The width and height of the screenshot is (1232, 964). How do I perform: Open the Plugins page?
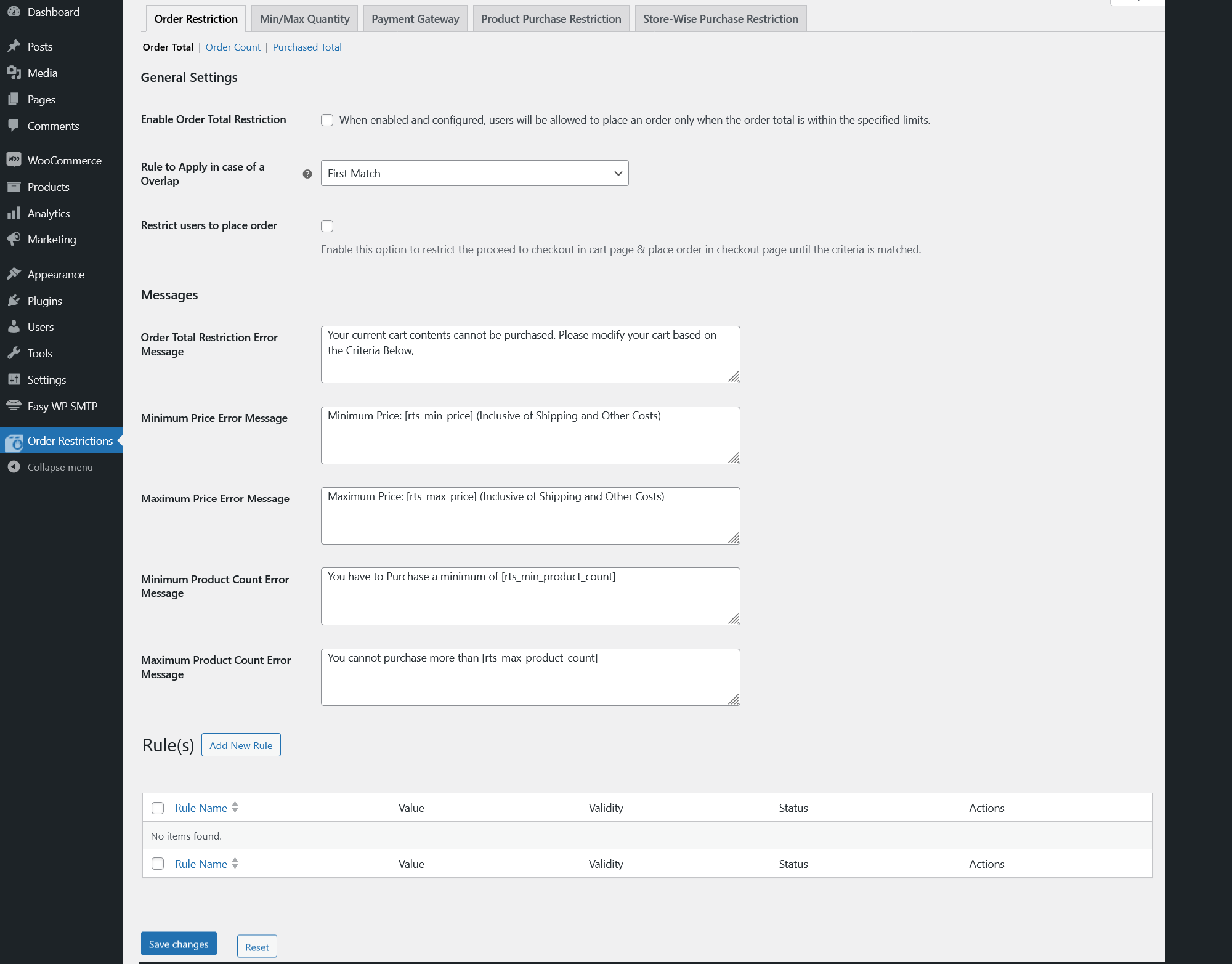click(45, 301)
